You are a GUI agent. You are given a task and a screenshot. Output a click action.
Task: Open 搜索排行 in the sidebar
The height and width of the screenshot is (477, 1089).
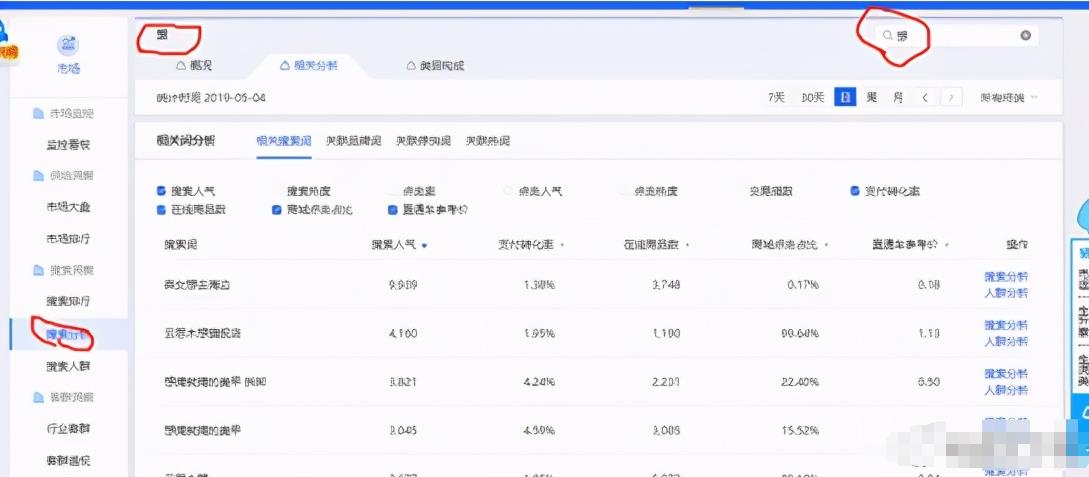click(x=67, y=302)
